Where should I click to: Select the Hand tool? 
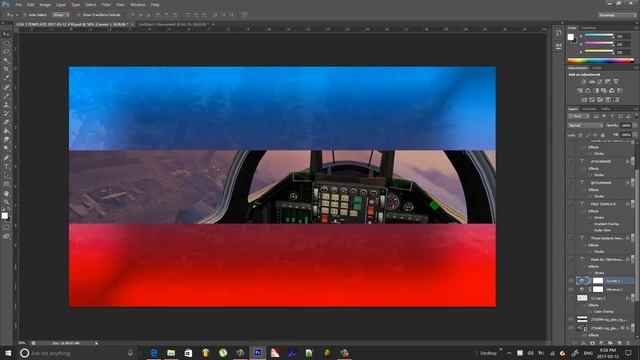pyautogui.click(x=6, y=193)
